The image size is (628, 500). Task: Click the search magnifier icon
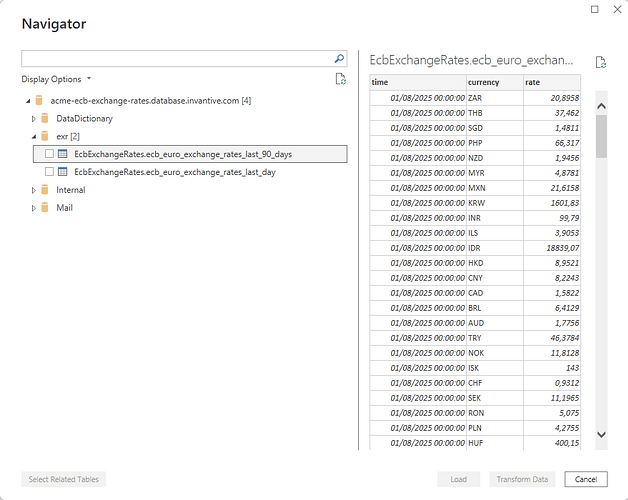[339, 59]
